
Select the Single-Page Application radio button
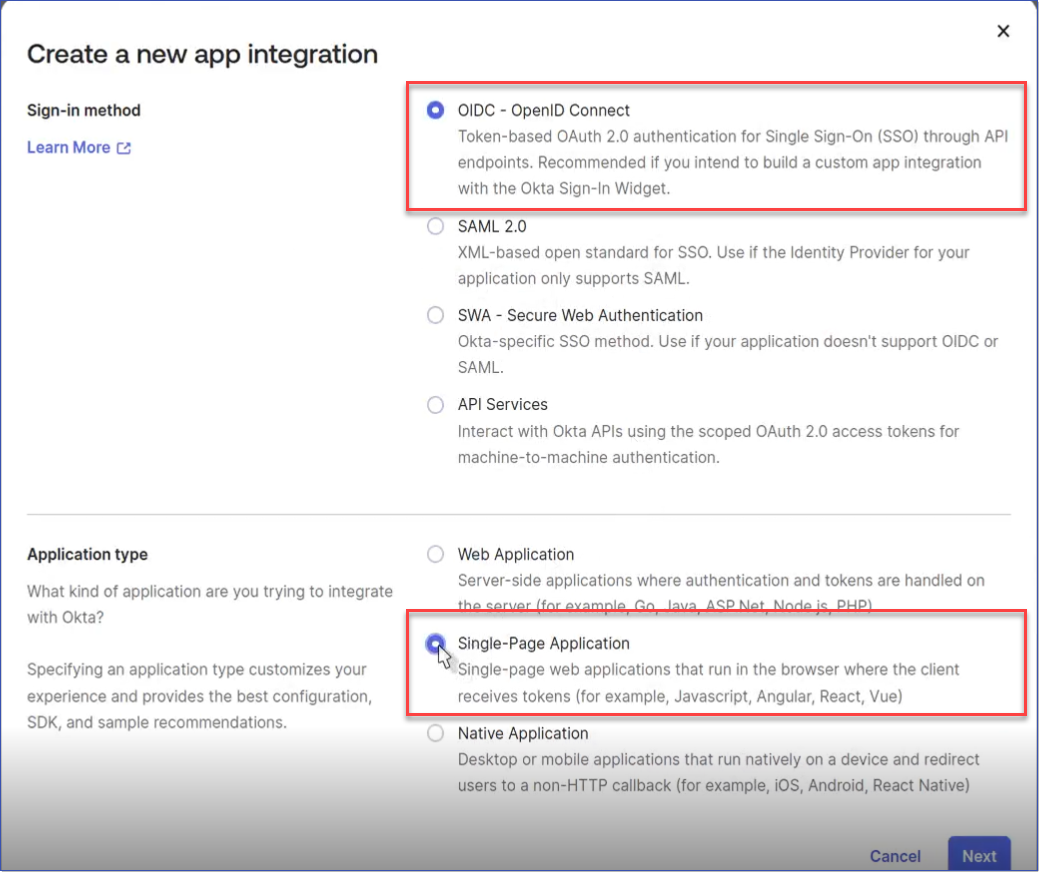[436, 643]
